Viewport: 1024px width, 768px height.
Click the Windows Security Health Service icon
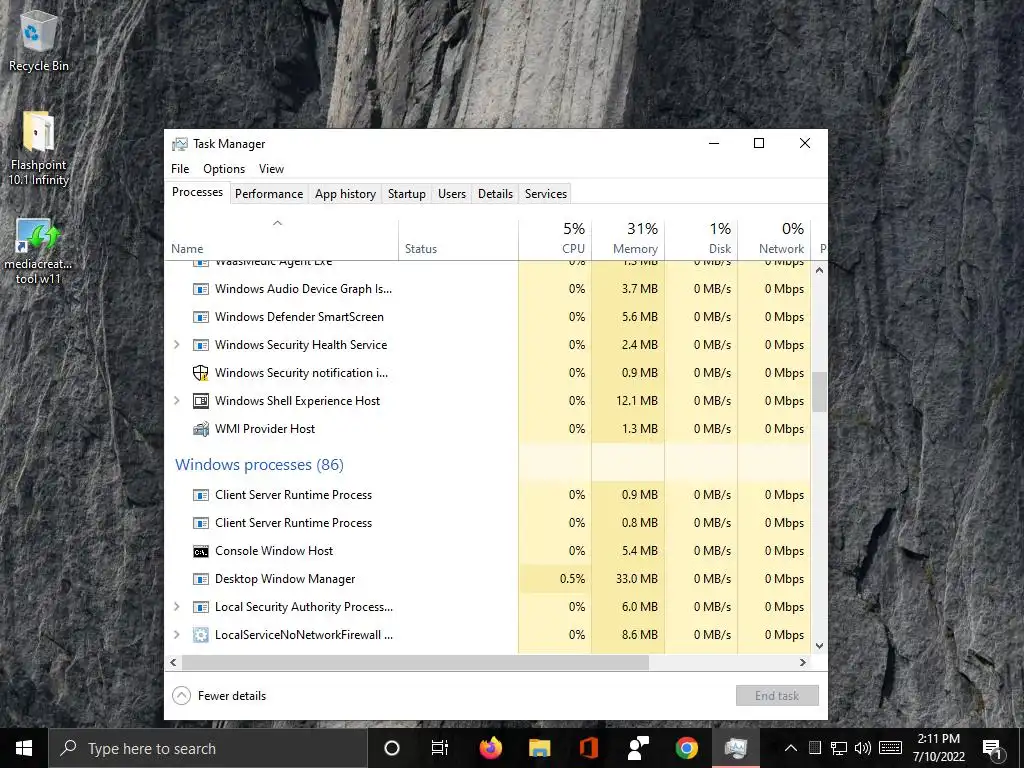pyautogui.click(x=200, y=345)
